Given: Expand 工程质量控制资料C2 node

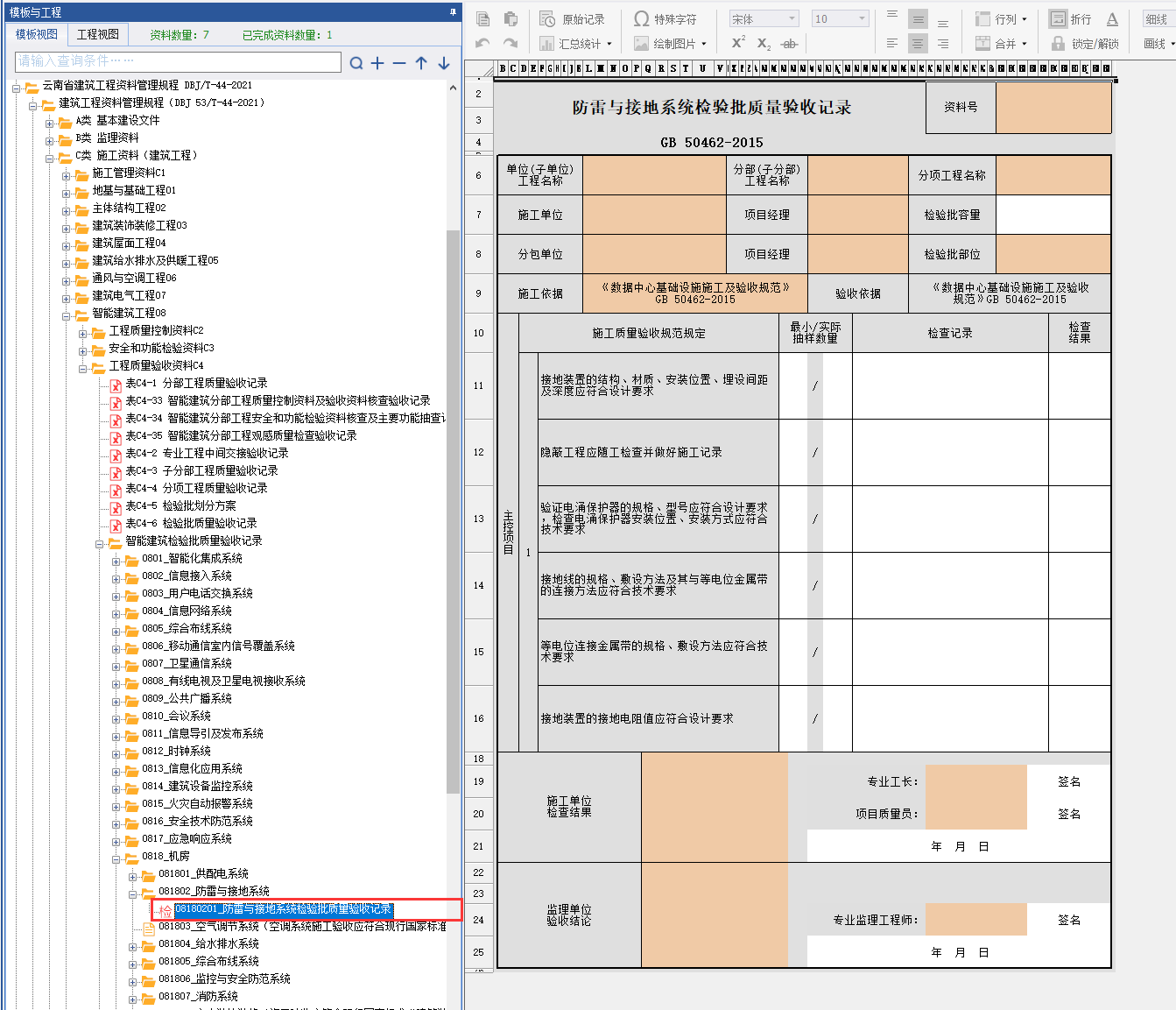Looking at the screenshot, I should point(84,332).
